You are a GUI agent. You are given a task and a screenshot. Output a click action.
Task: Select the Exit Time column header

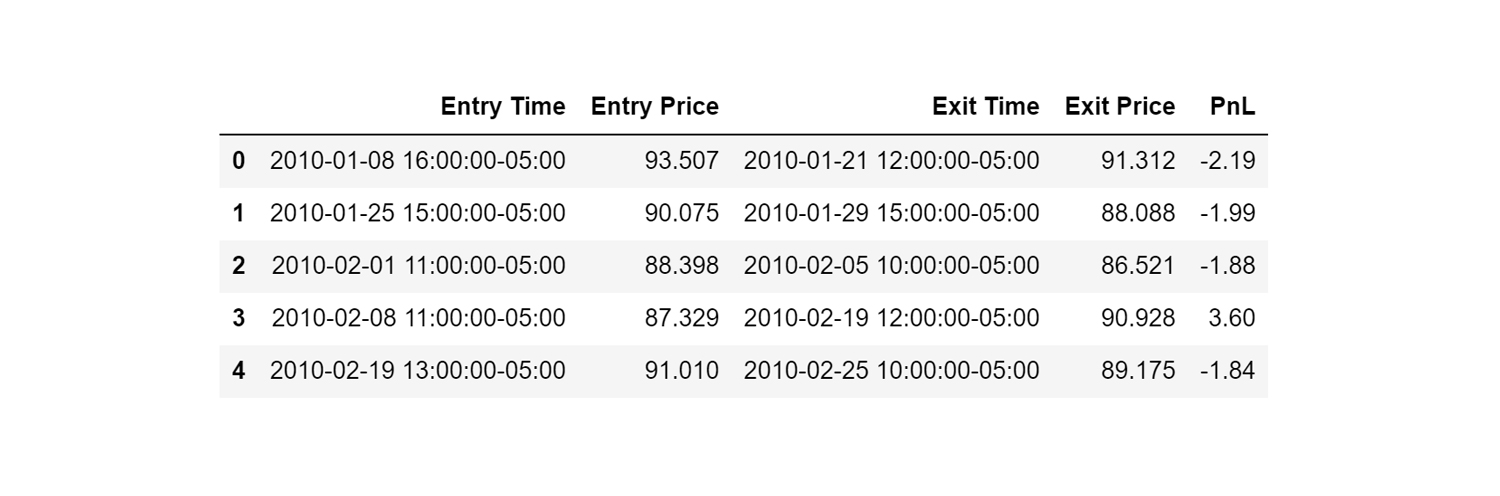coord(985,107)
